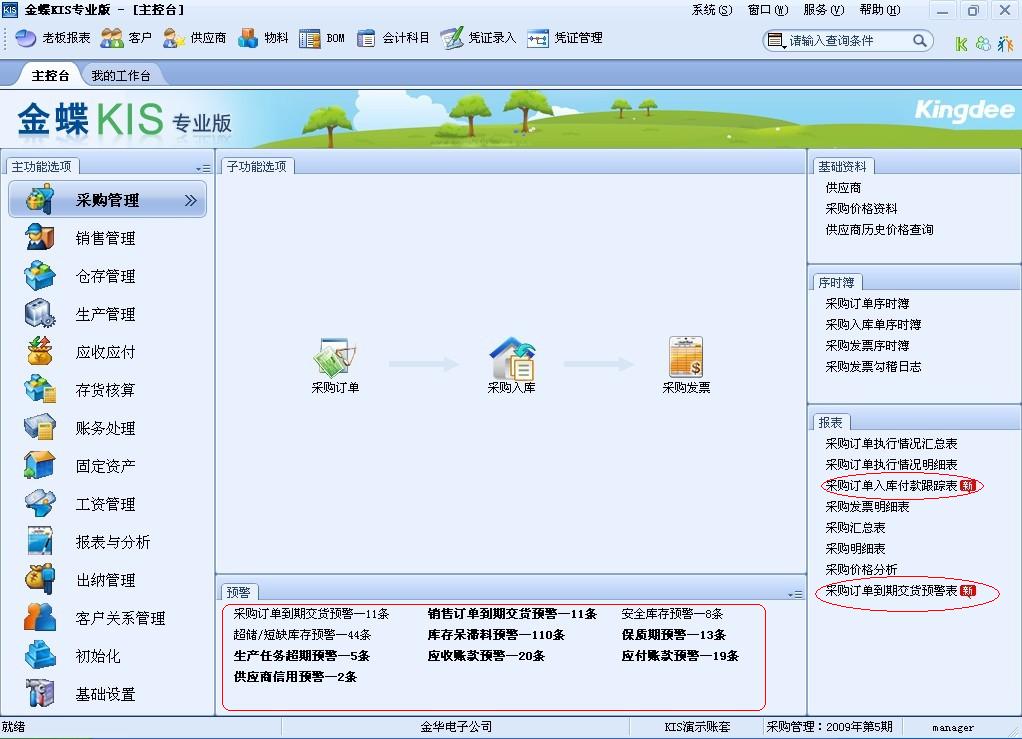Select 账务处理 module
The height and width of the screenshot is (739, 1022).
tap(106, 428)
